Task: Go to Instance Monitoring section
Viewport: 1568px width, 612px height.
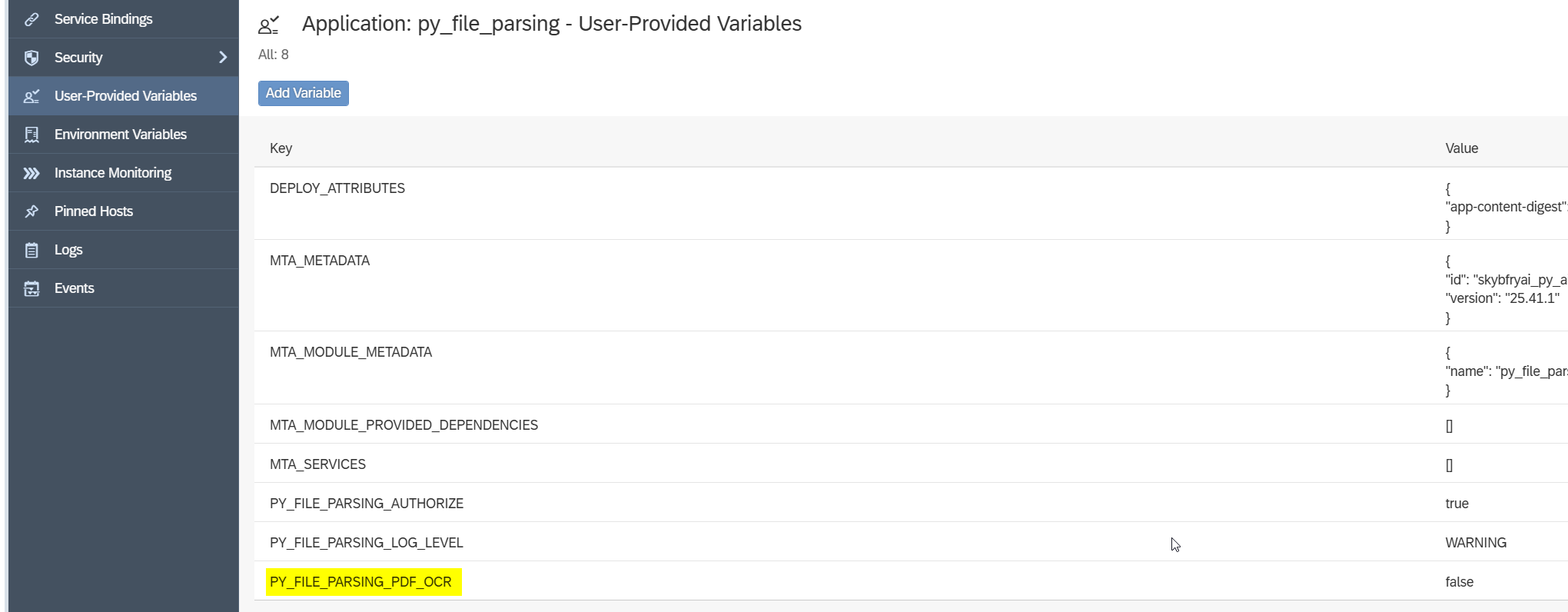Action: [112, 173]
